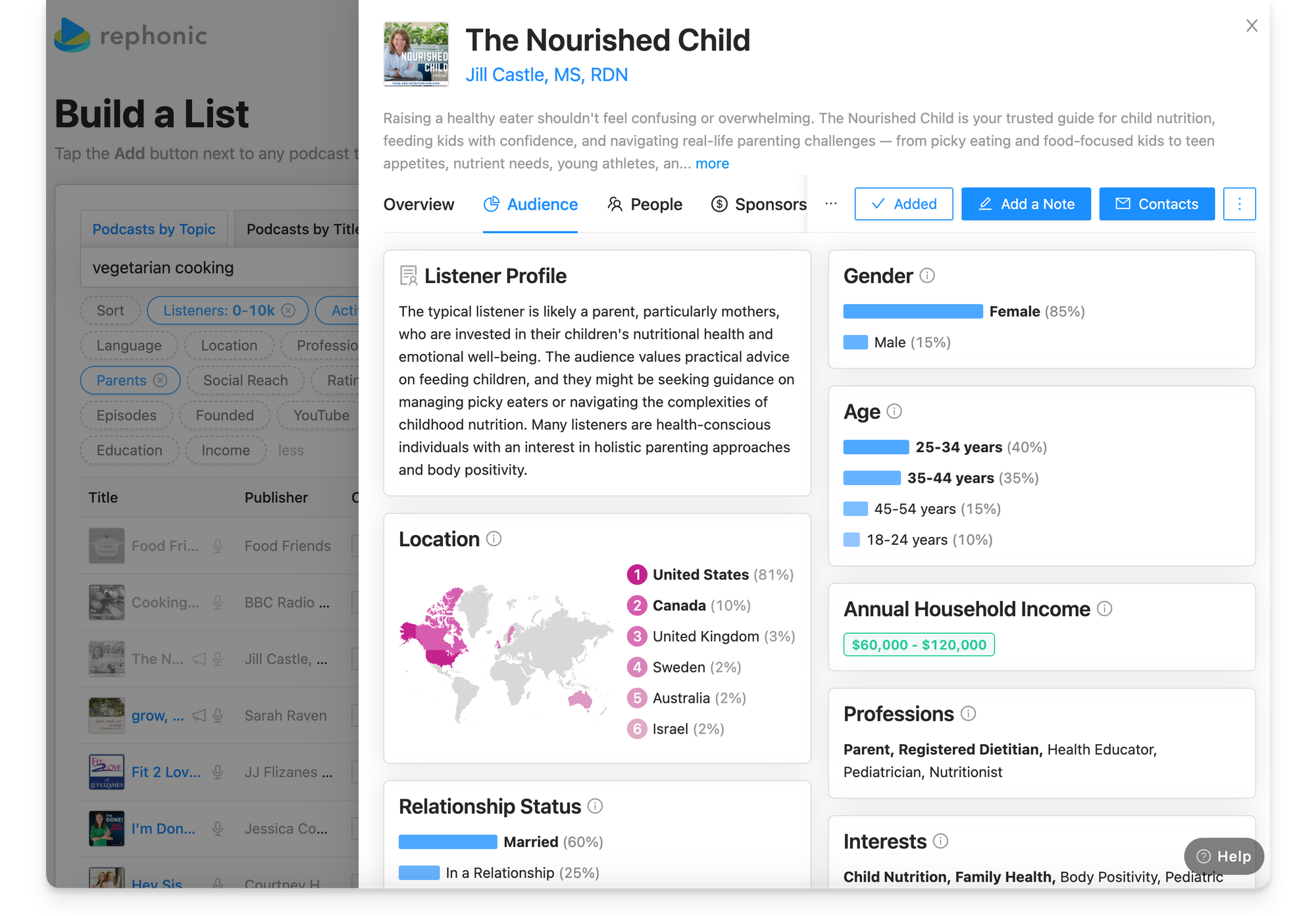The width and height of the screenshot is (1316, 916).
Task: Toggle off the Added state for this podcast
Action: [903, 204]
